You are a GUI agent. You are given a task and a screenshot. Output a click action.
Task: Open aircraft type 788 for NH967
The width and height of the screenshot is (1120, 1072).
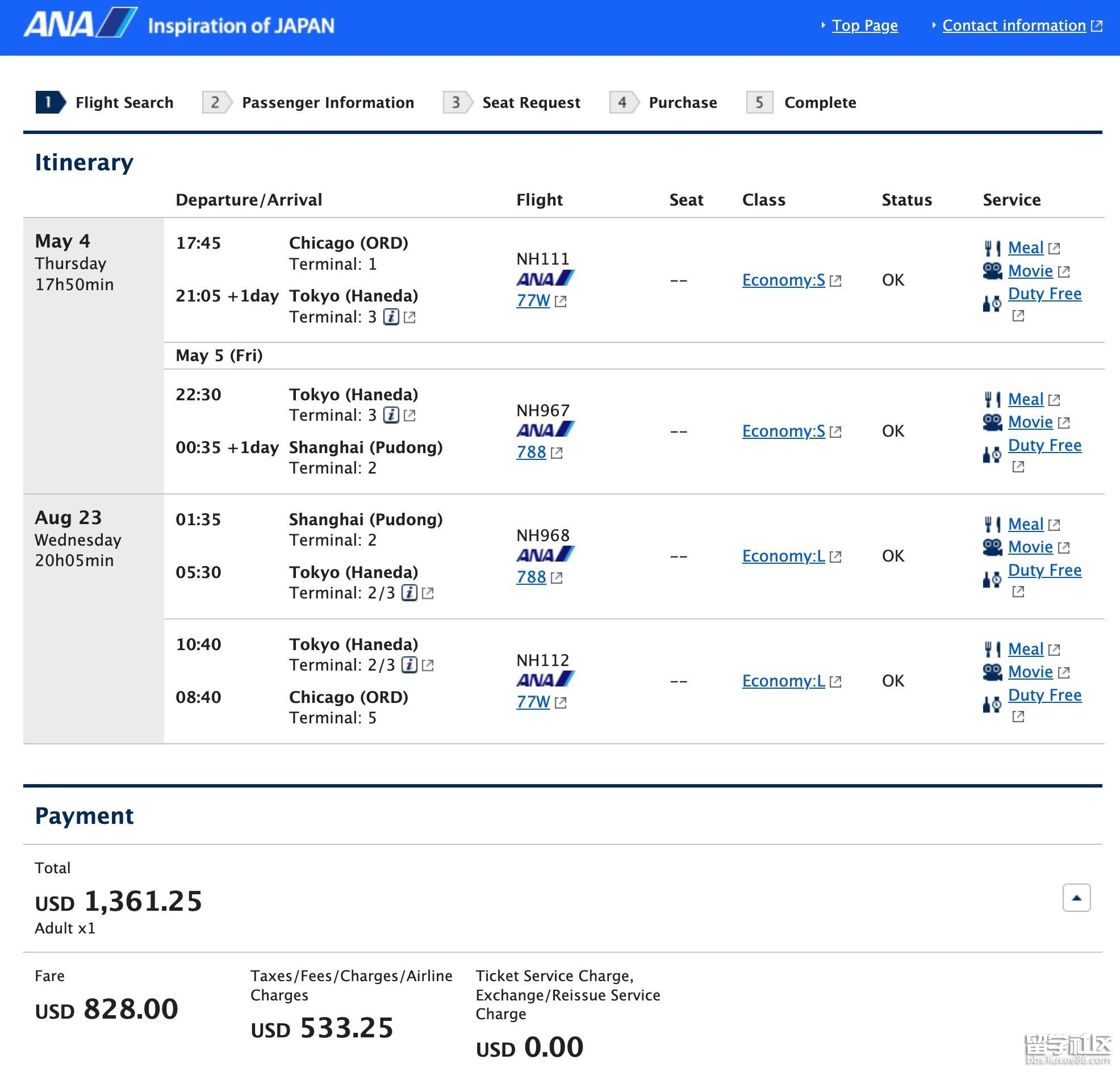[x=531, y=452]
